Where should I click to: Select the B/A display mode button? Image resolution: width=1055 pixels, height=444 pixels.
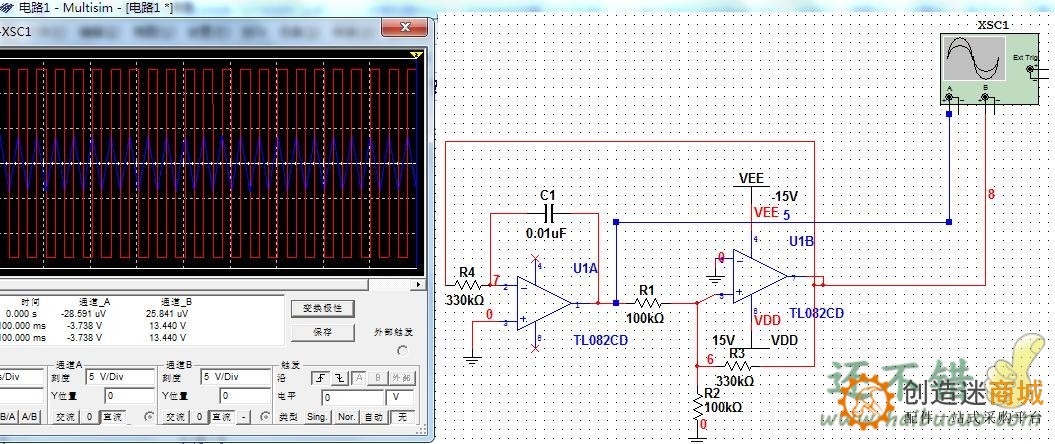(x=8, y=417)
